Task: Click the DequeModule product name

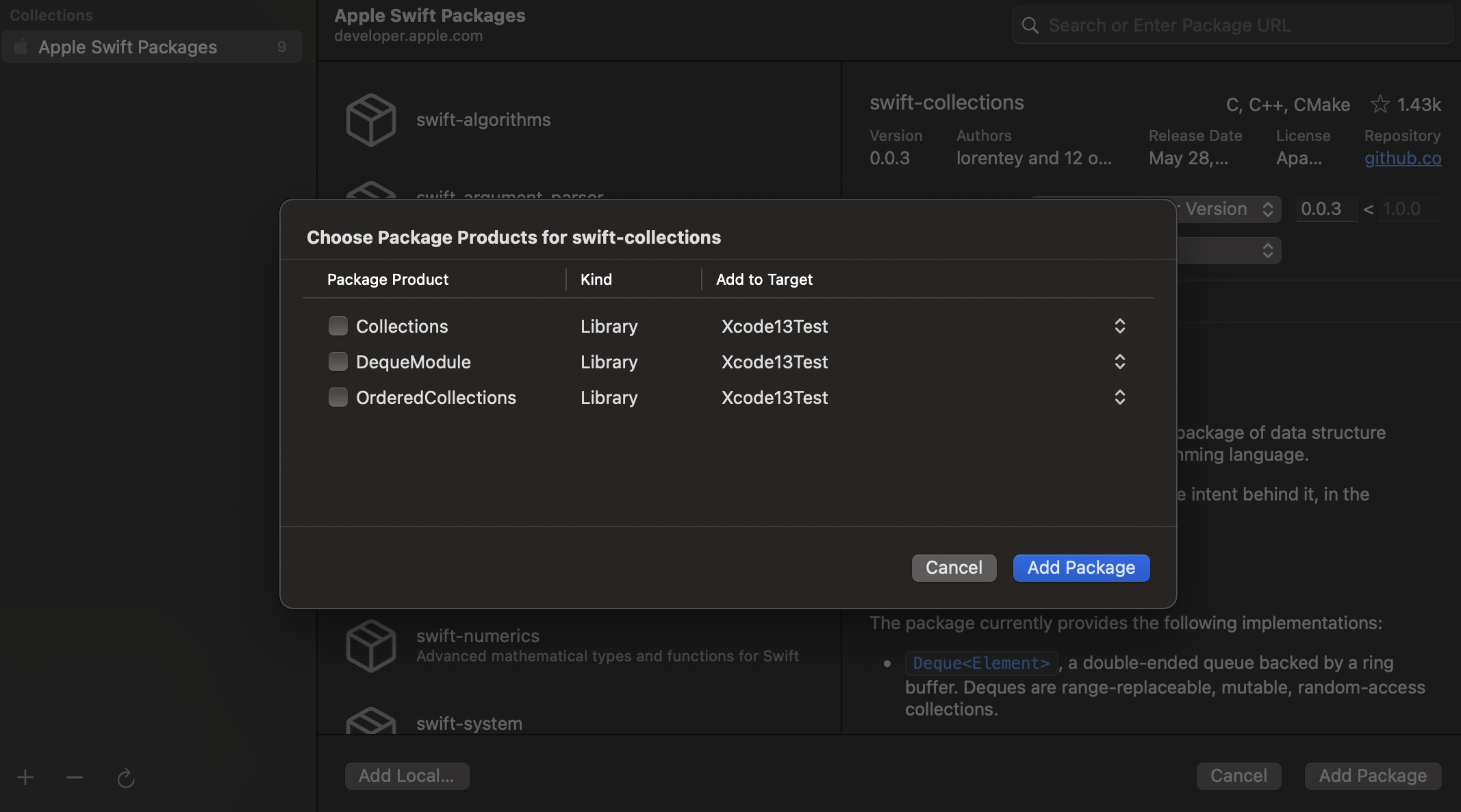Action: (414, 362)
